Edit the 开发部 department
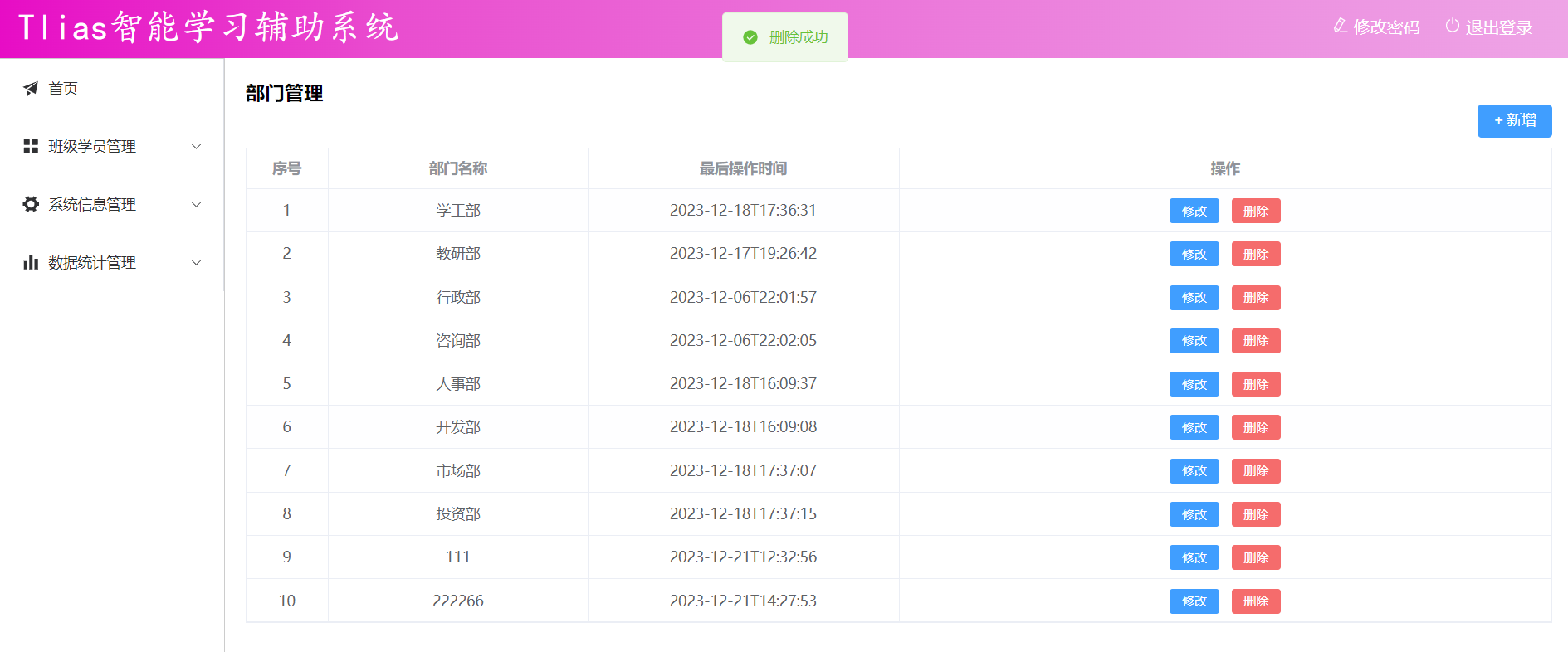The image size is (1568, 652). pyautogui.click(x=1194, y=427)
